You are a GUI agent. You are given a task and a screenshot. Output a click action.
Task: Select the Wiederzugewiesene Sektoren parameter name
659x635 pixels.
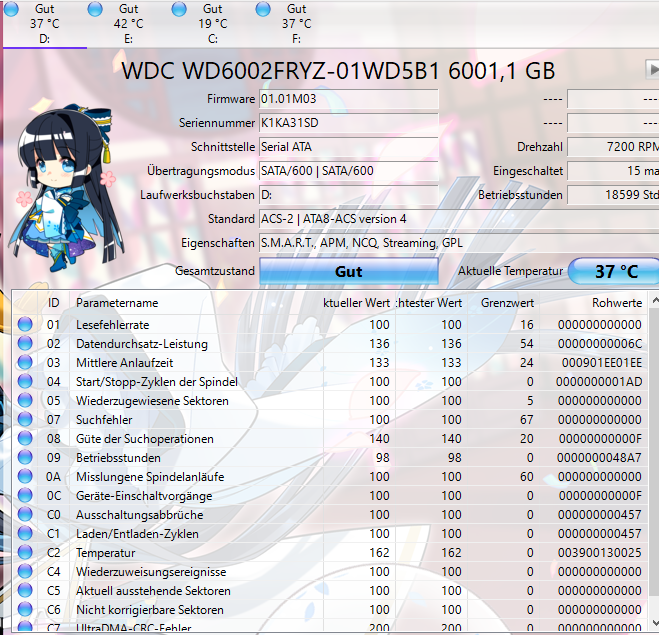152,401
